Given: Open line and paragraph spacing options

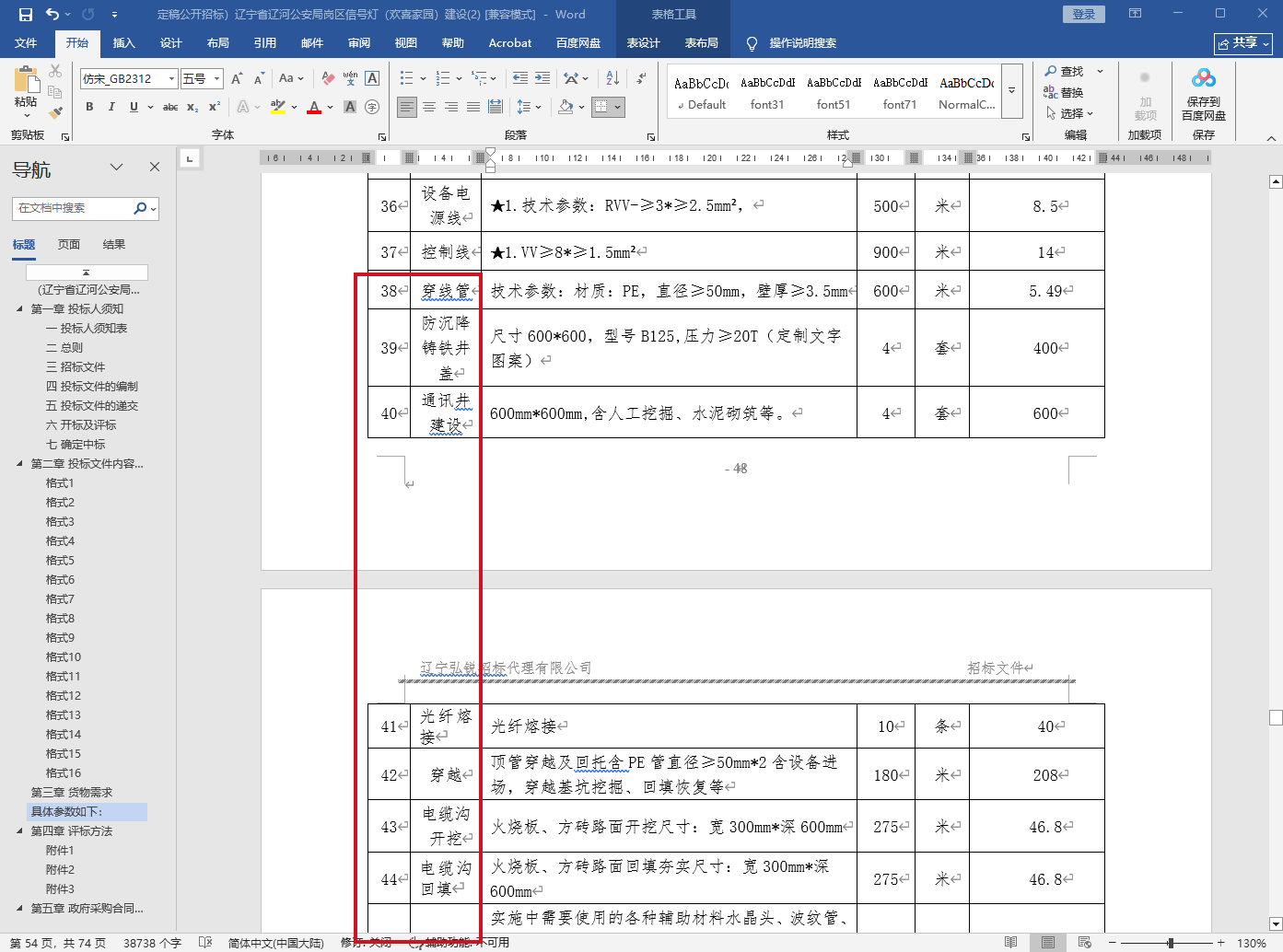Looking at the screenshot, I should pos(529,107).
